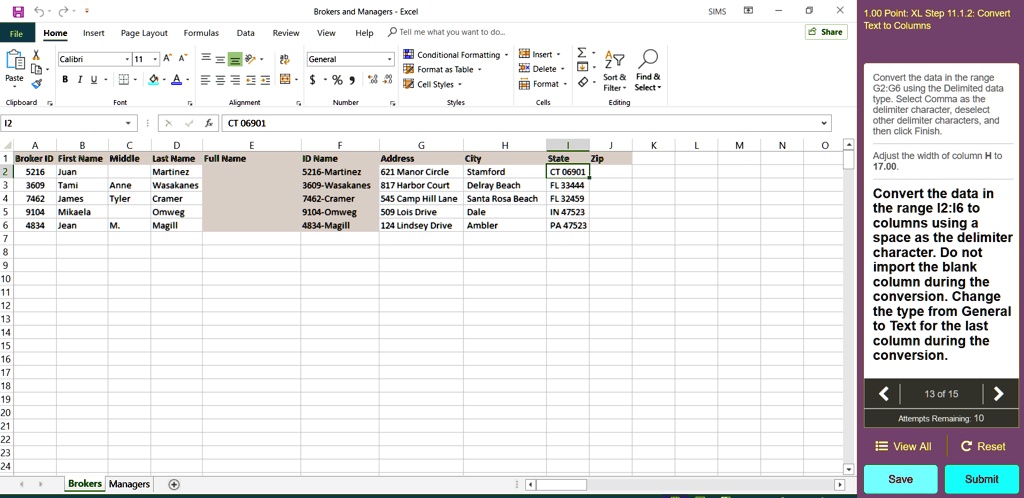
Task: Click in the formula bar showing CT 06901
Action: (526, 123)
